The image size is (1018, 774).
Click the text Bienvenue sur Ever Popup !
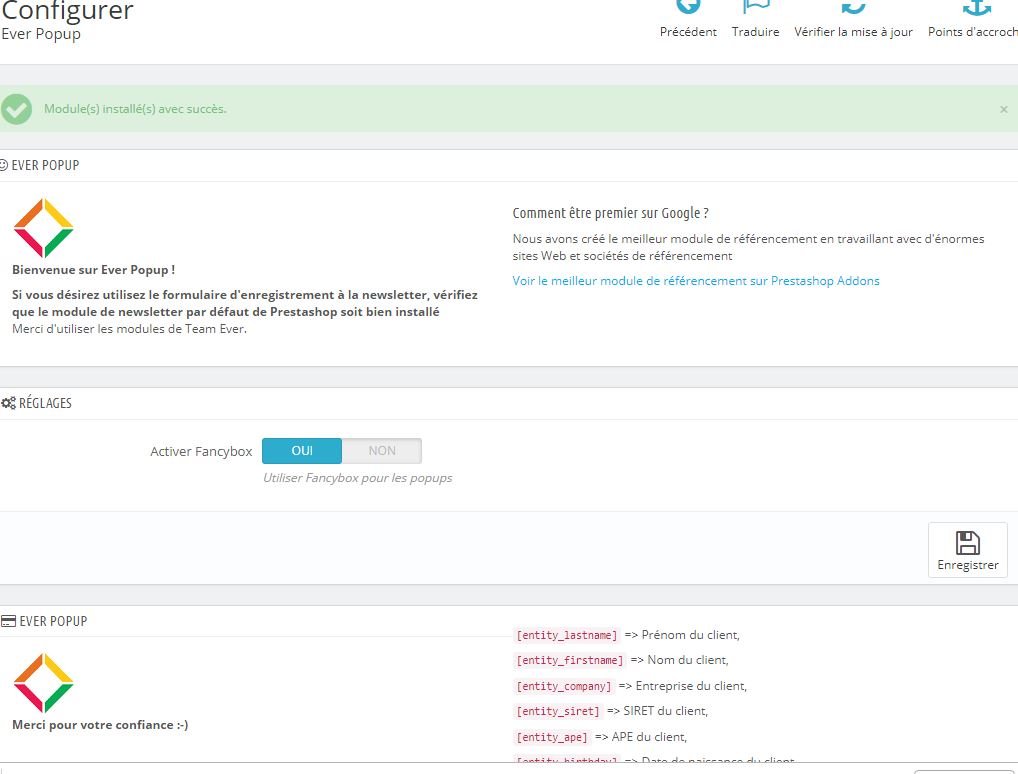point(93,269)
